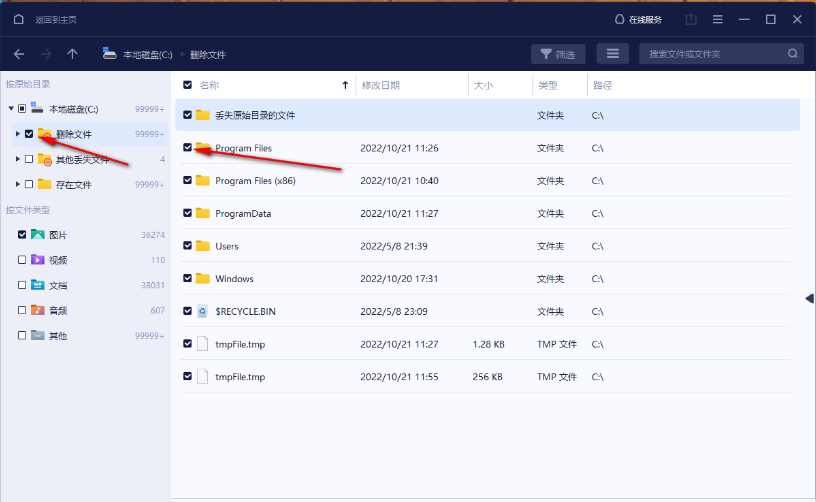Expand the existing files tree node
This screenshot has height=502, width=816.
pyautogui.click(x=18, y=184)
